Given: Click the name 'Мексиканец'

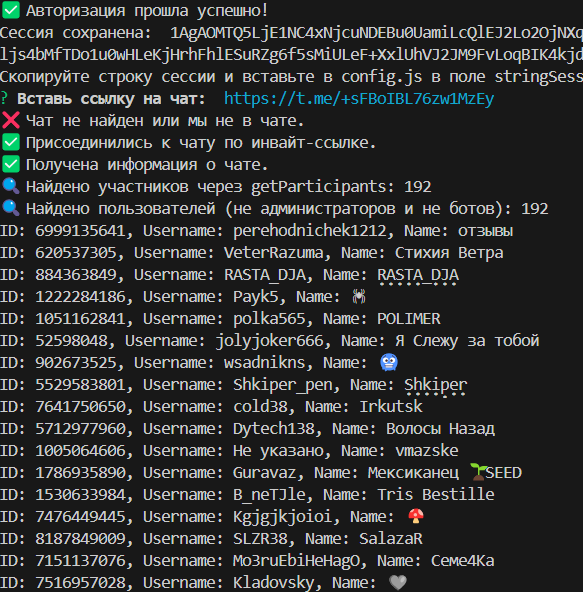Looking at the screenshot, I should pos(413,472).
